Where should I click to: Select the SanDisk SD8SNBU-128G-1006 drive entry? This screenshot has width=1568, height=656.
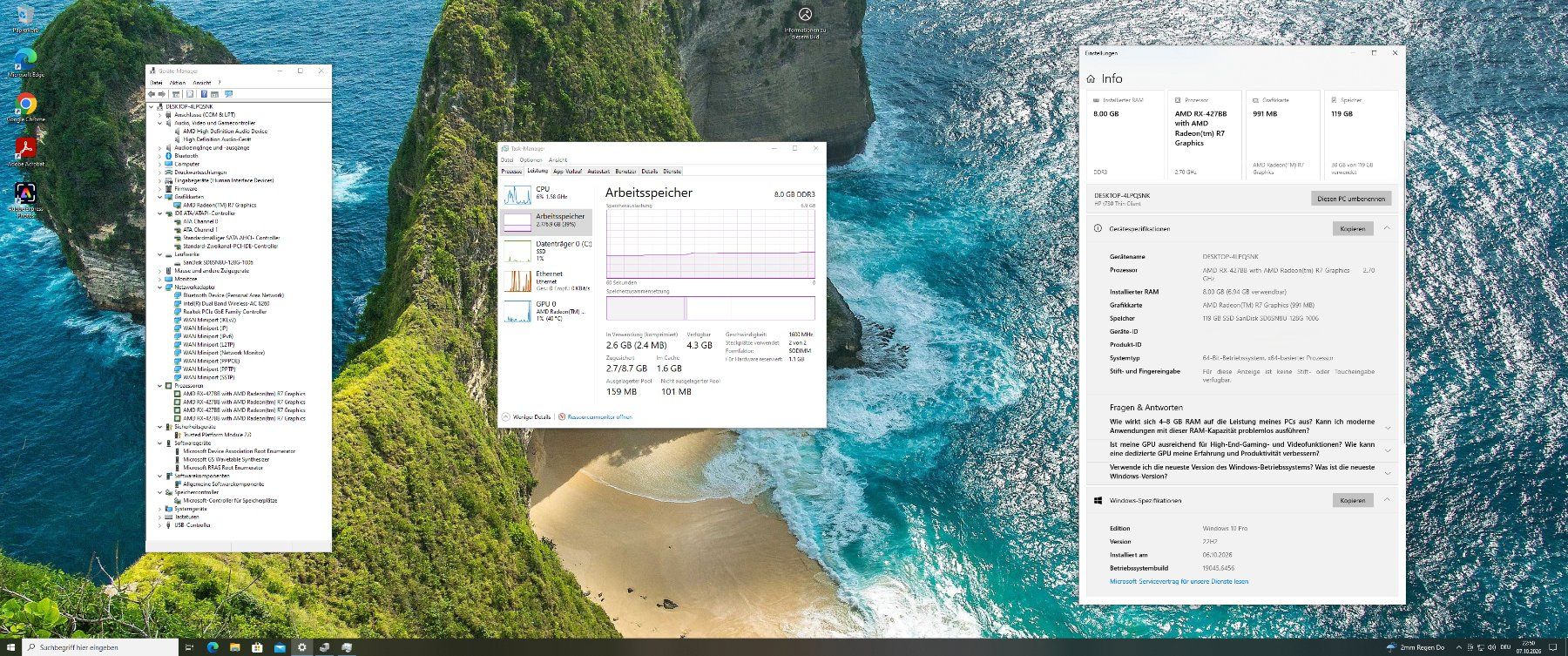[218, 262]
